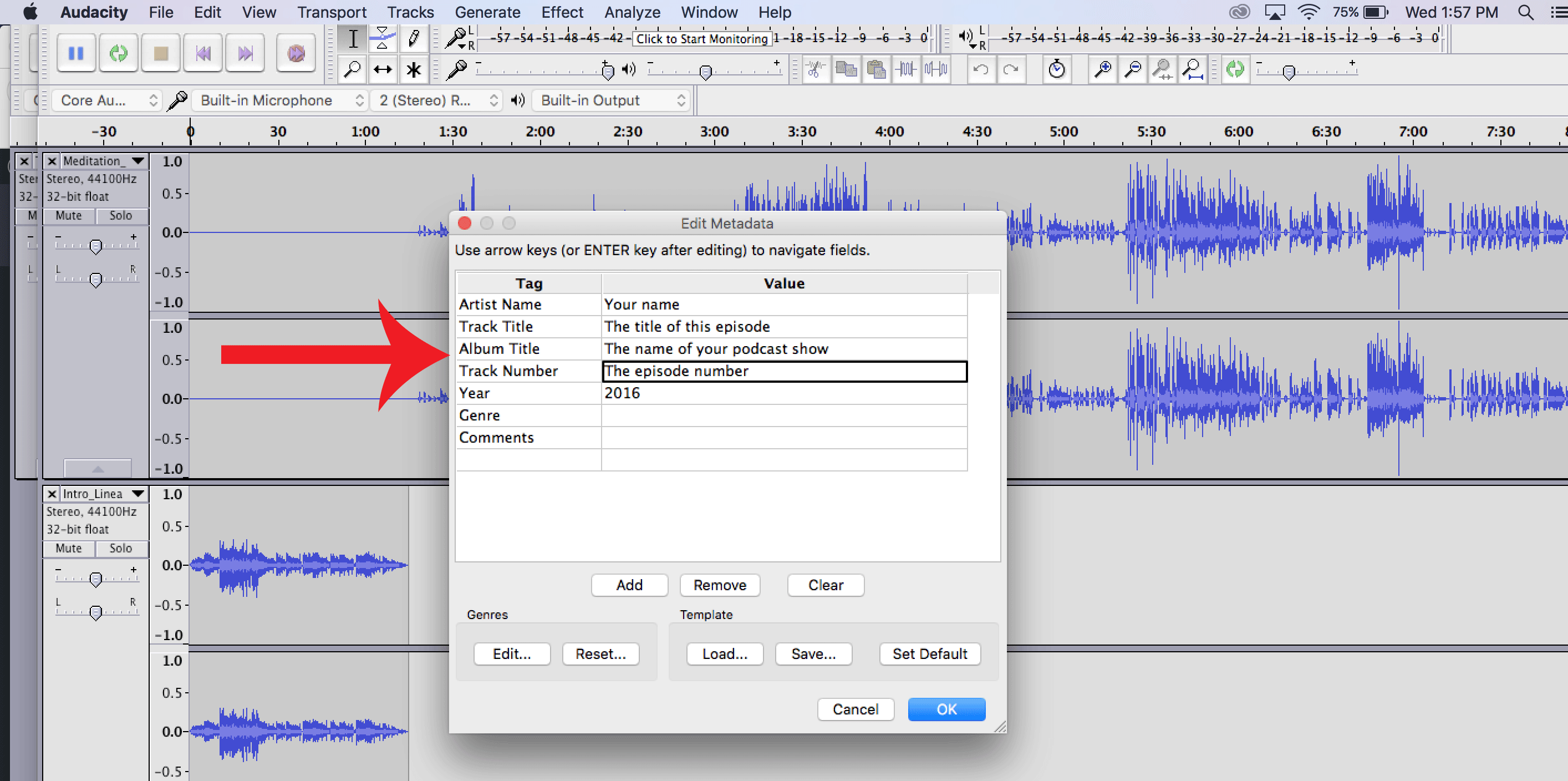The width and height of the screenshot is (1568, 781).
Task: Click the Spotlight search icon
Action: pyautogui.click(x=1525, y=12)
